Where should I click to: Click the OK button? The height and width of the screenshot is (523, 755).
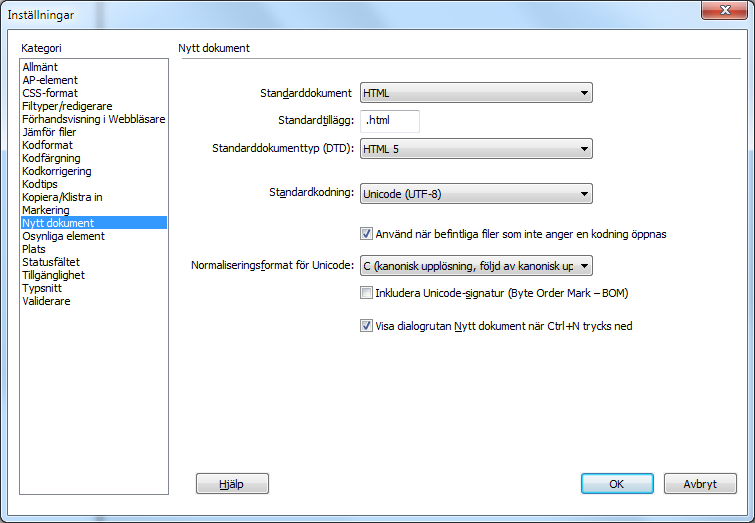point(617,484)
